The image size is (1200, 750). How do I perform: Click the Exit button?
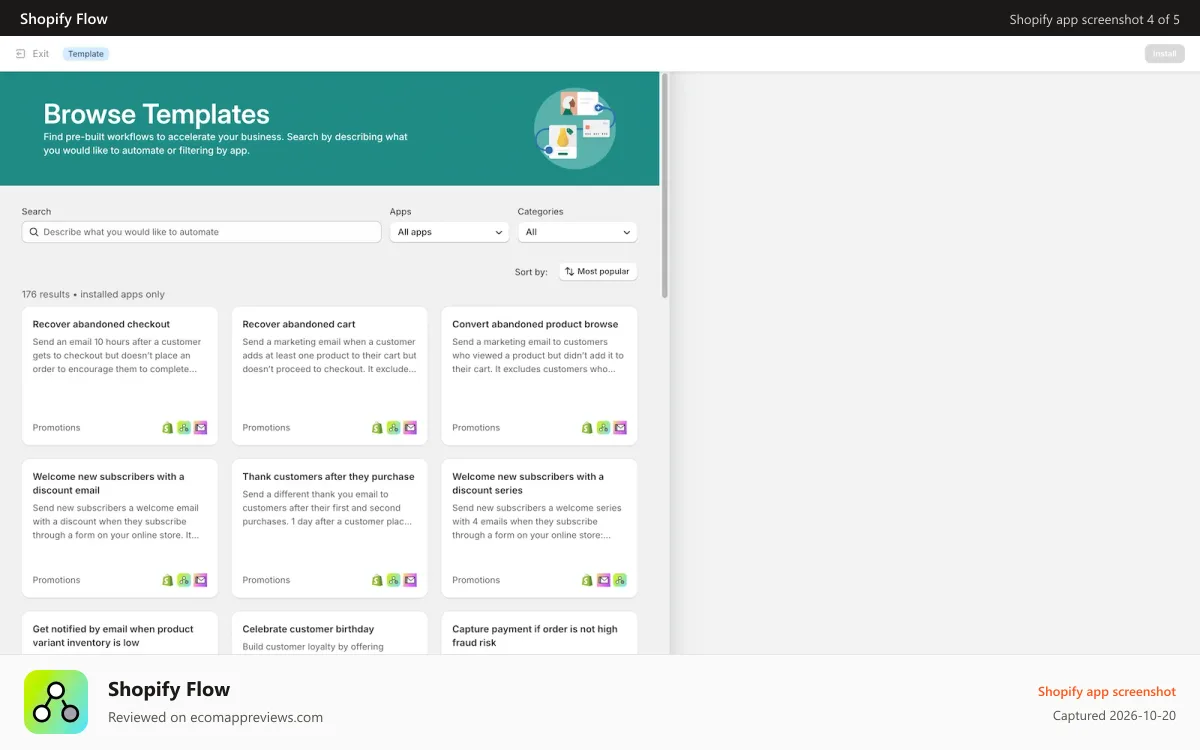pyautogui.click(x=33, y=54)
